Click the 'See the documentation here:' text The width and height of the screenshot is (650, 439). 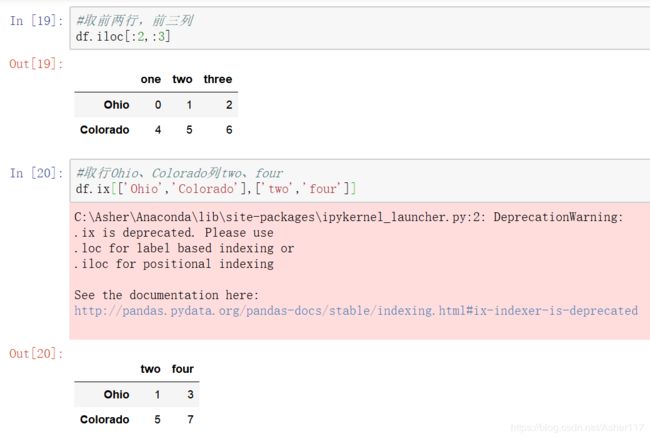[167, 295]
